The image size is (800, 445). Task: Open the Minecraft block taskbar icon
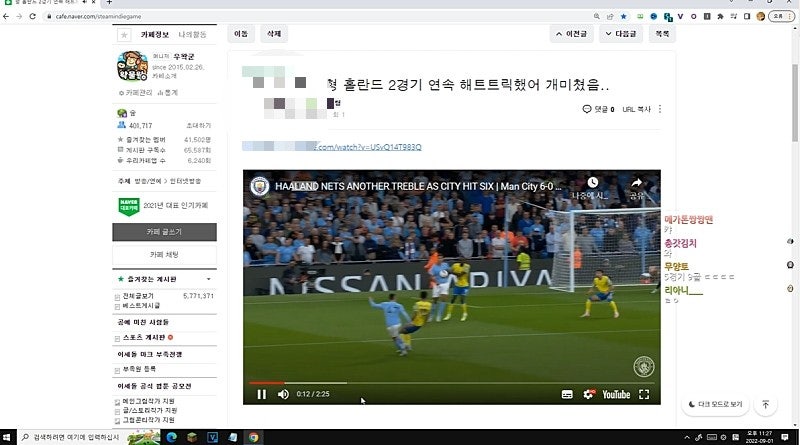pos(192,437)
